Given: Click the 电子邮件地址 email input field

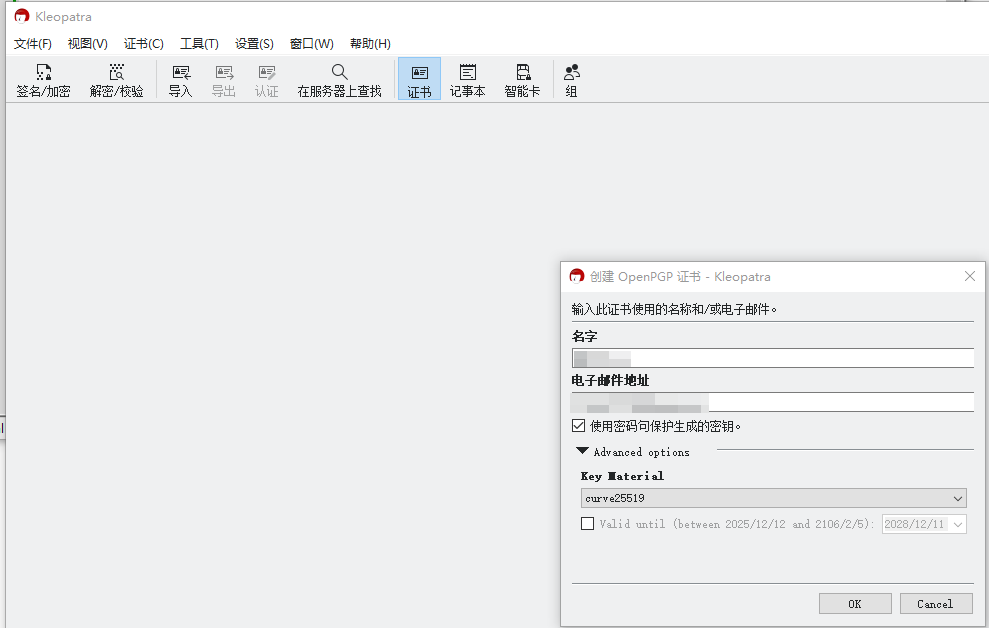Looking at the screenshot, I should [773, 402].
